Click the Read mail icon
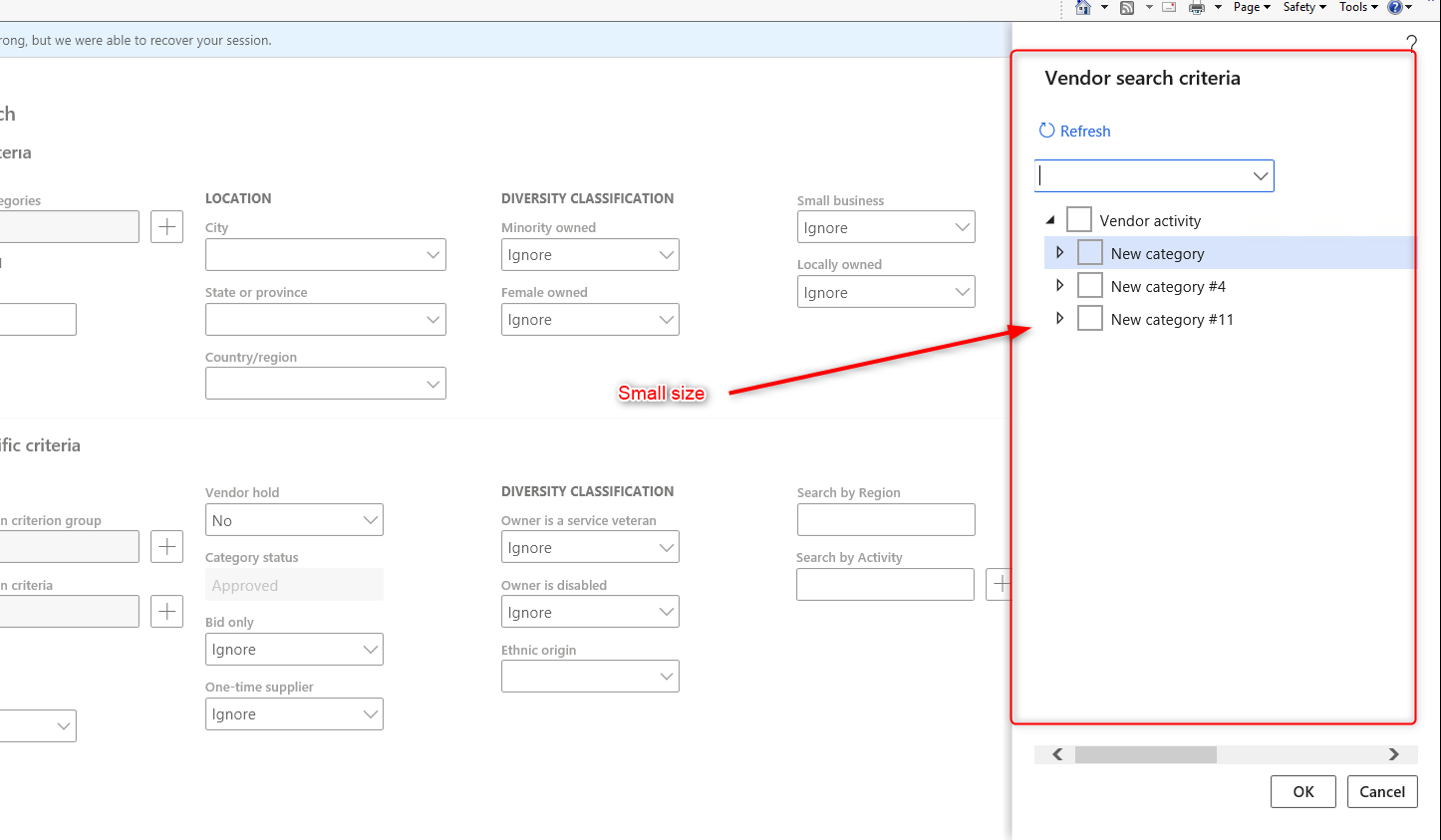 [x=1168, y=7]
